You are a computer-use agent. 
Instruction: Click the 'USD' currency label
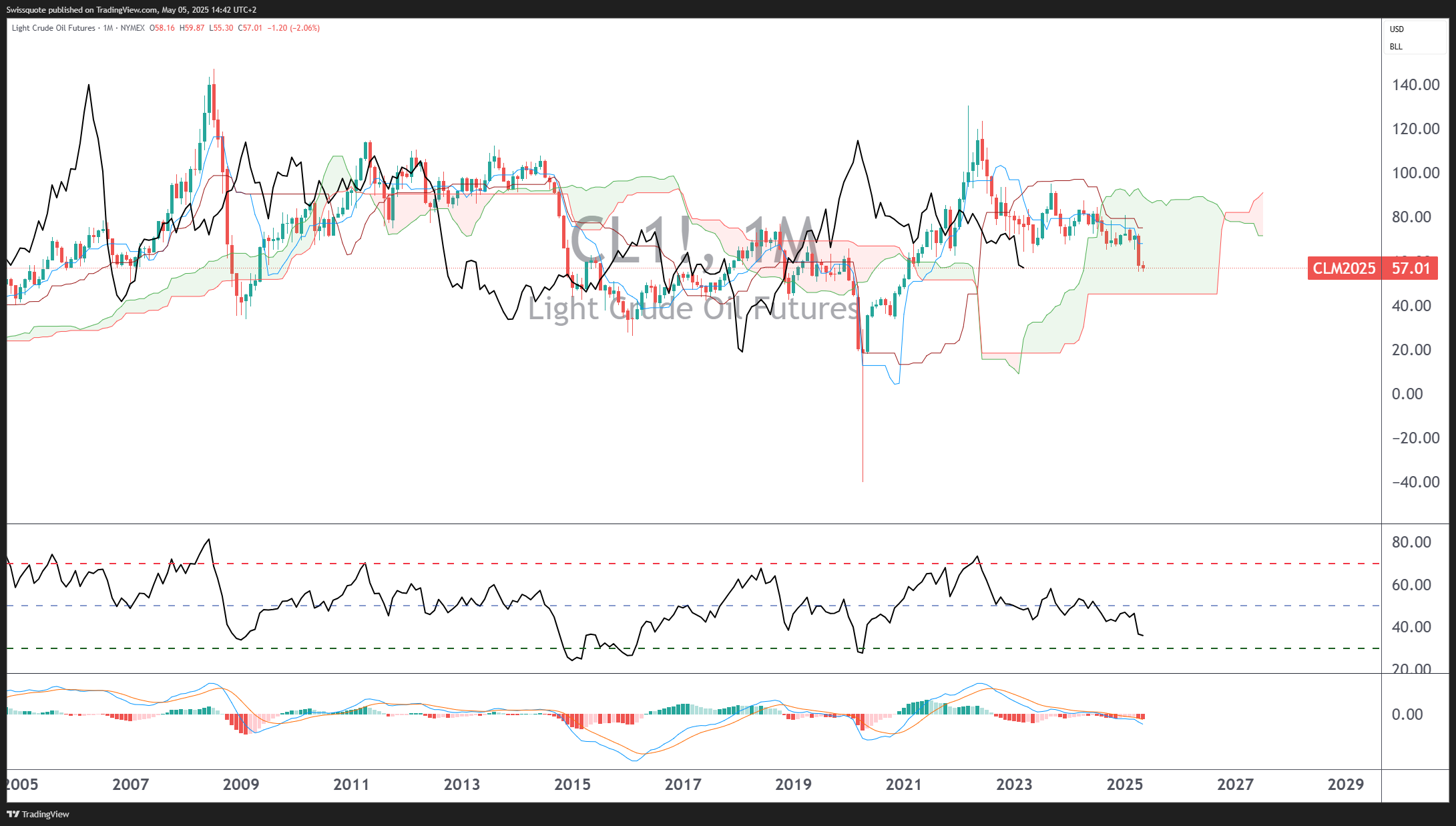(1397, 29)
